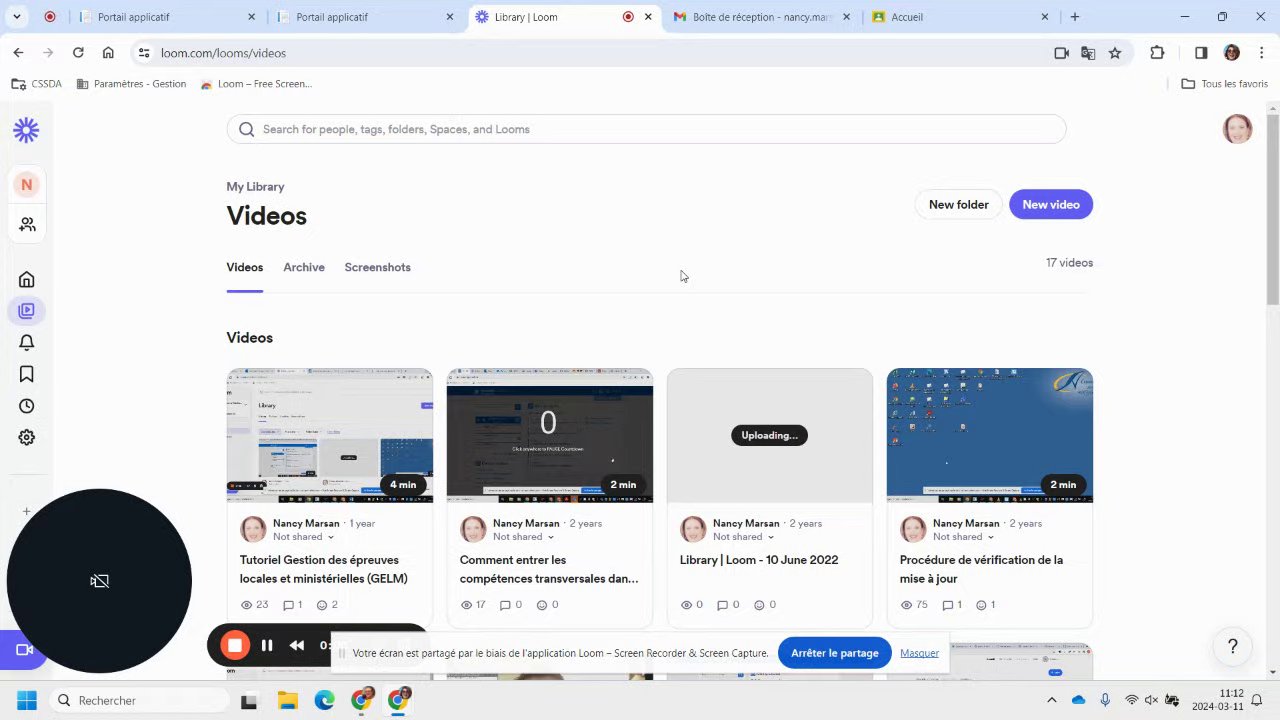1280x720 pixels.
Task: Expand Not shared dropdown on Library Loom card
Action: (x=743, y=537)
